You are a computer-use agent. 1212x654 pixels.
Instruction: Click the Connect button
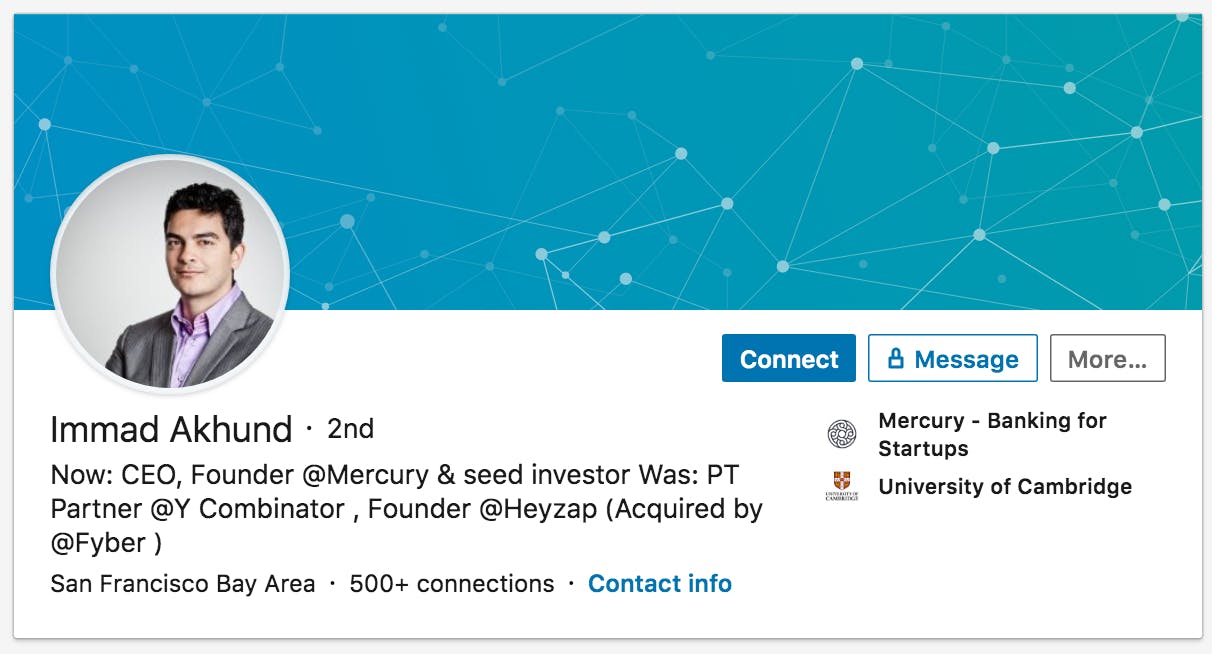pos(788,358)
